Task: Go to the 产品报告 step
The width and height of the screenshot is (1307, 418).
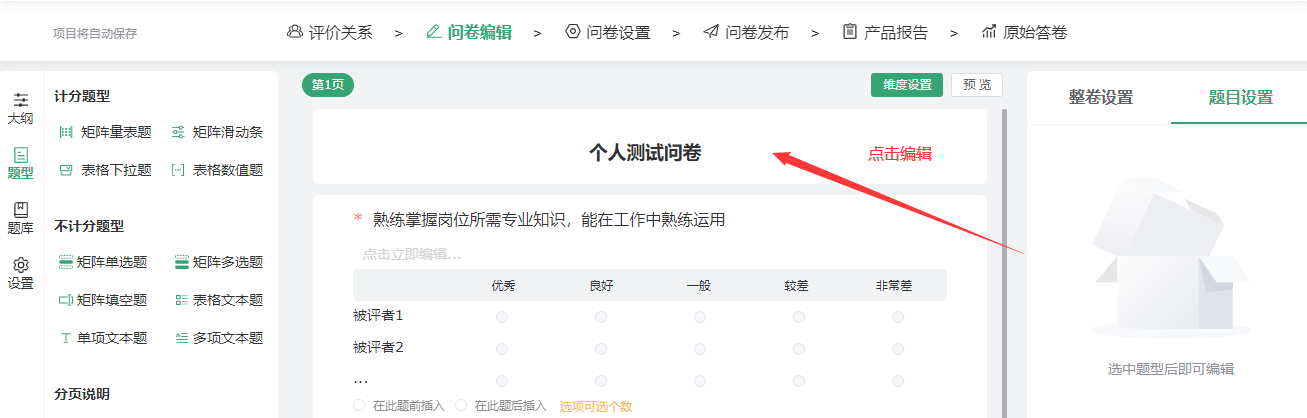Action: click(x=885, y=32)
